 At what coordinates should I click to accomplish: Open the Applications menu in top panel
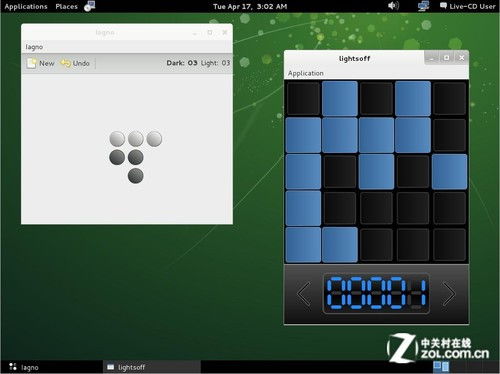(x=26, y=6)
